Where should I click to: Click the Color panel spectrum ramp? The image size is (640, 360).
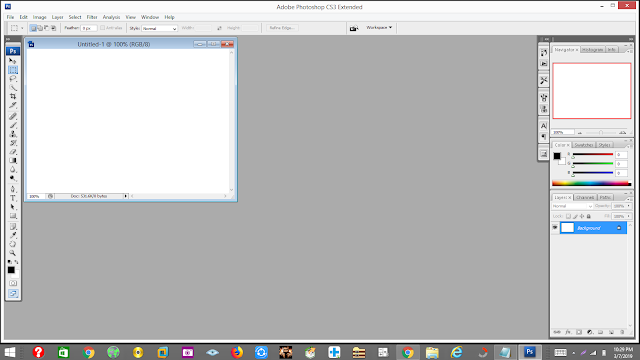(591, 184)
